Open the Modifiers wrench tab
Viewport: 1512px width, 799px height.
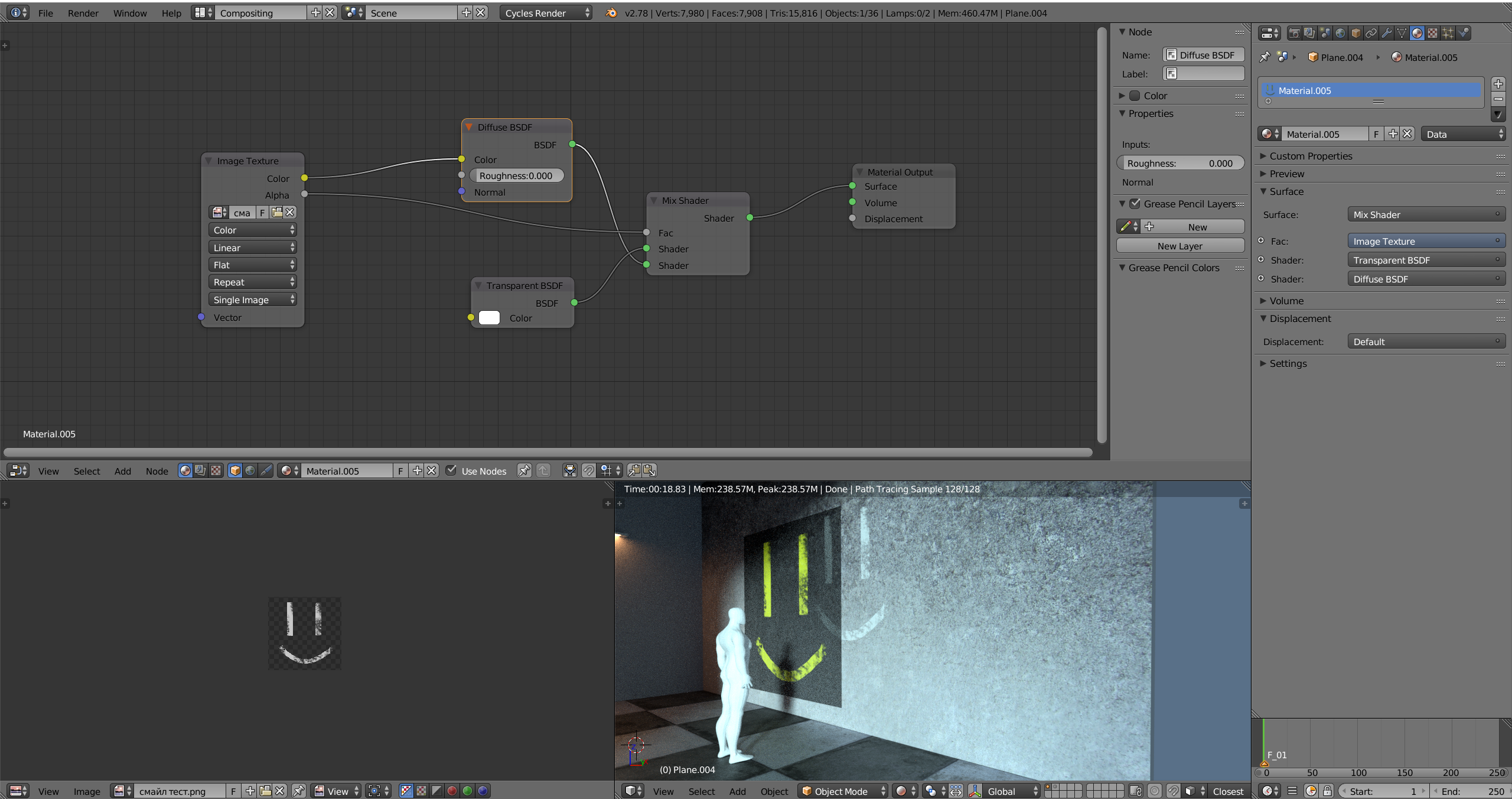click(x=1386, y=33)
